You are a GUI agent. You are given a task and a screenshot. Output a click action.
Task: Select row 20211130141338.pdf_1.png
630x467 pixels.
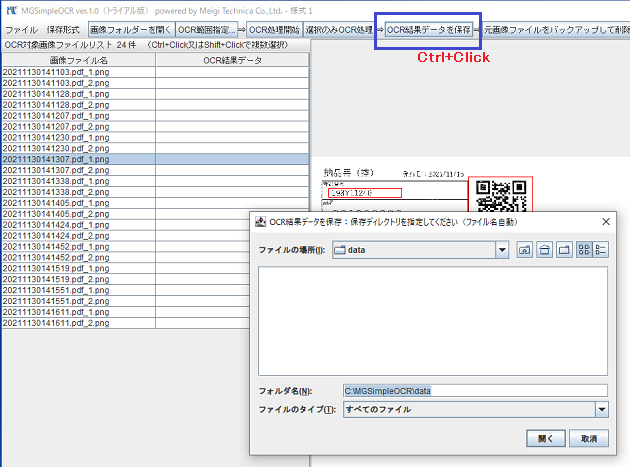[x=155, y=181]
